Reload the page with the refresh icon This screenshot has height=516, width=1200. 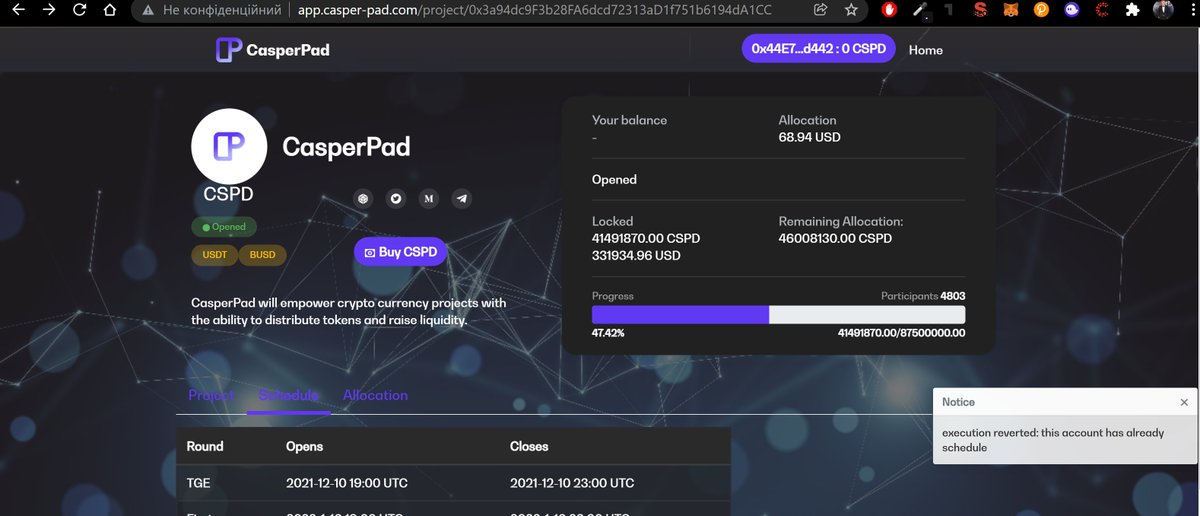pyautogui.click(x=79, y=11)
